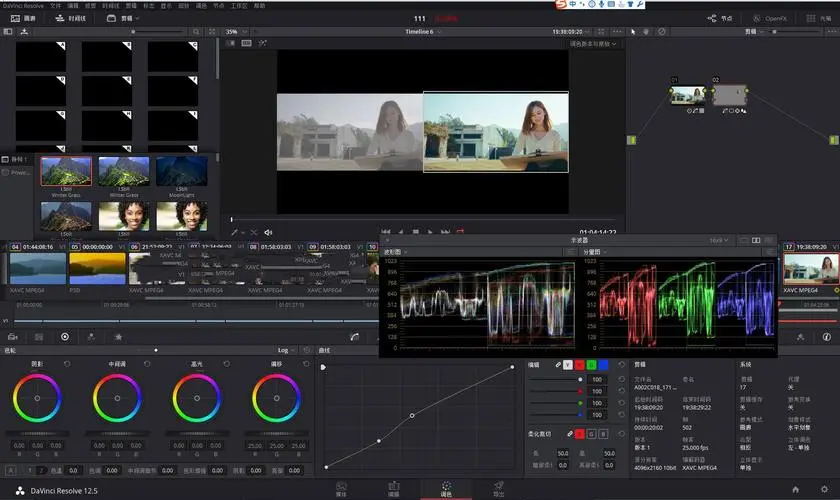
Task: Reset the Offset (偏移) color wheel
Action: [306, 364]
